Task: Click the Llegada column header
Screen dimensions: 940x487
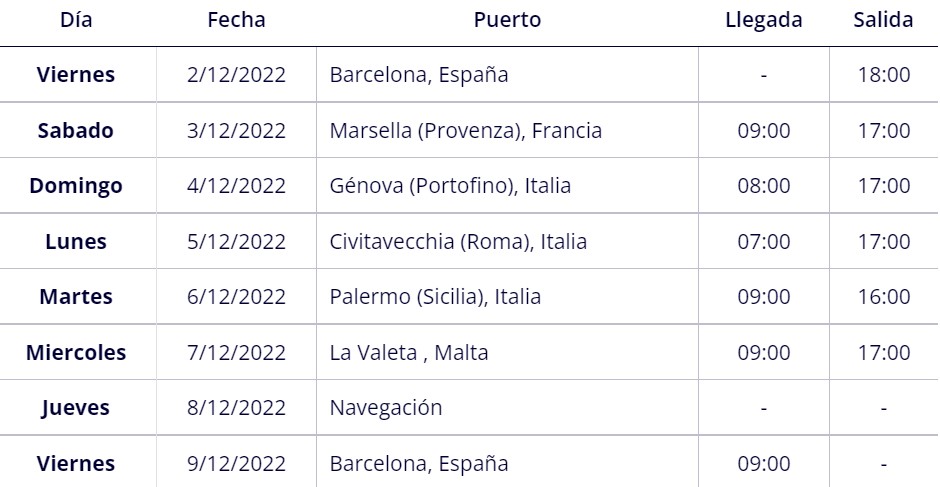Action: pyautogui.click(x=764, y=20)
